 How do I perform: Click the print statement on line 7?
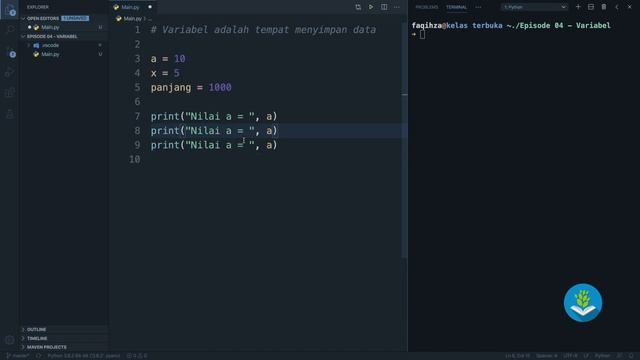pyautogui.click(x=214, y=116)
